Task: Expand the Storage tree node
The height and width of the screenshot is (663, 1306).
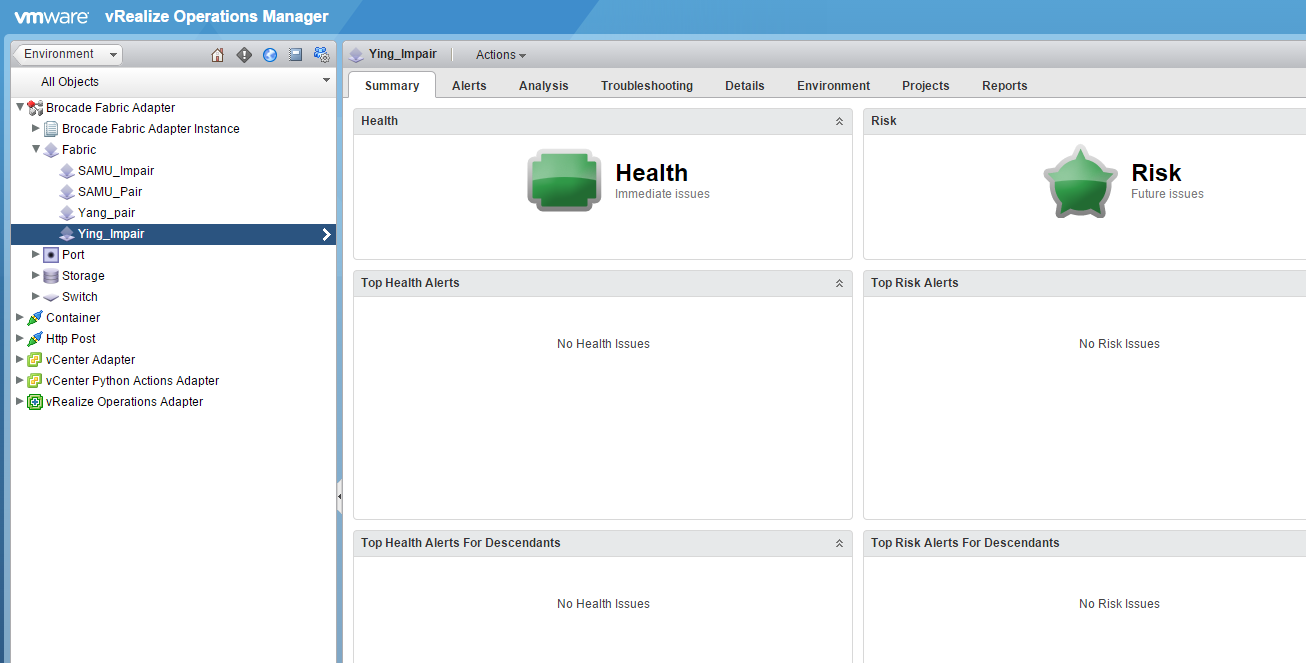Action: click(x=36, y=275)
